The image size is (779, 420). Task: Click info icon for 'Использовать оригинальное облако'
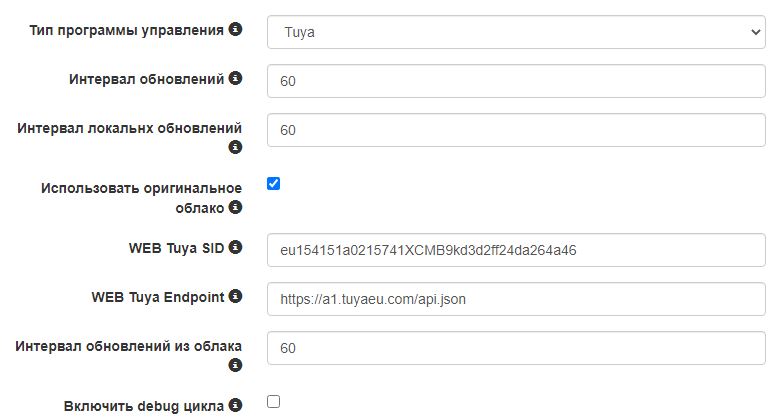click(236, 207)
